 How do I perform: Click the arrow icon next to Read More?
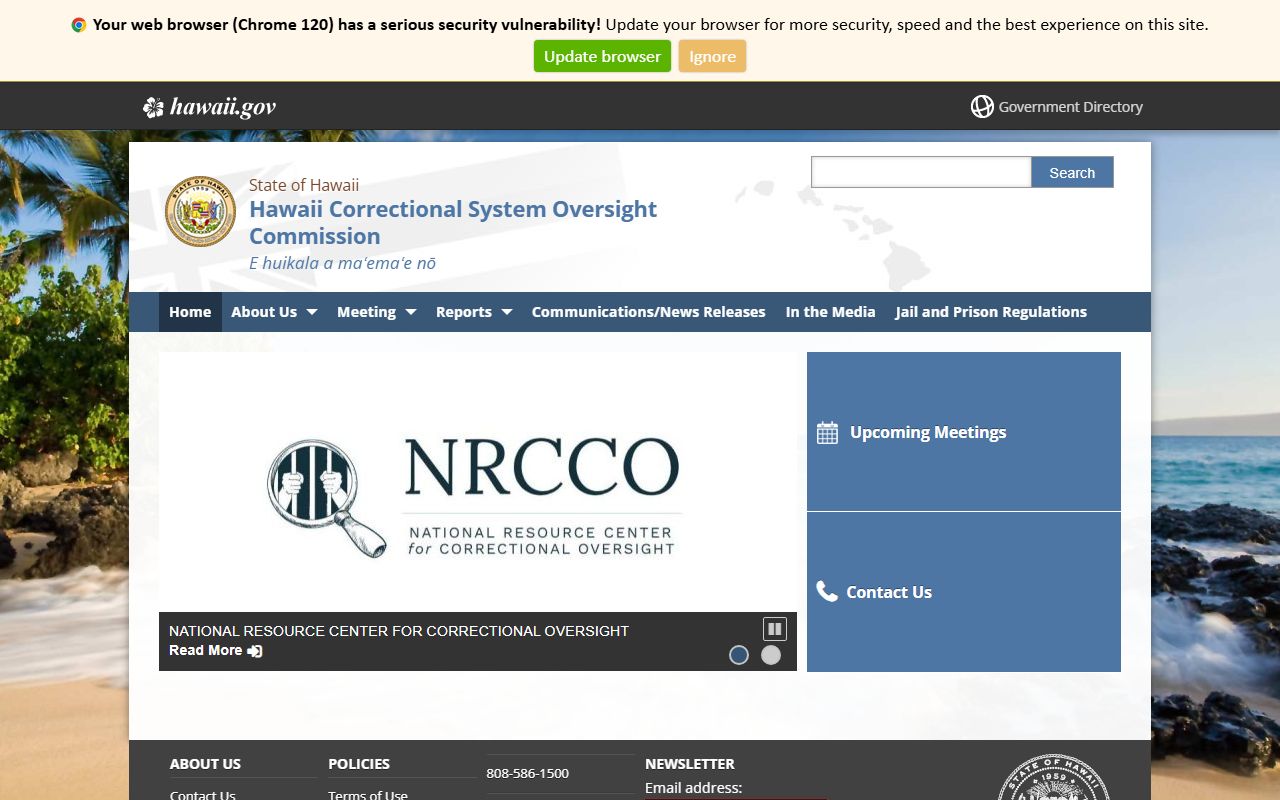tap(255, 651)
